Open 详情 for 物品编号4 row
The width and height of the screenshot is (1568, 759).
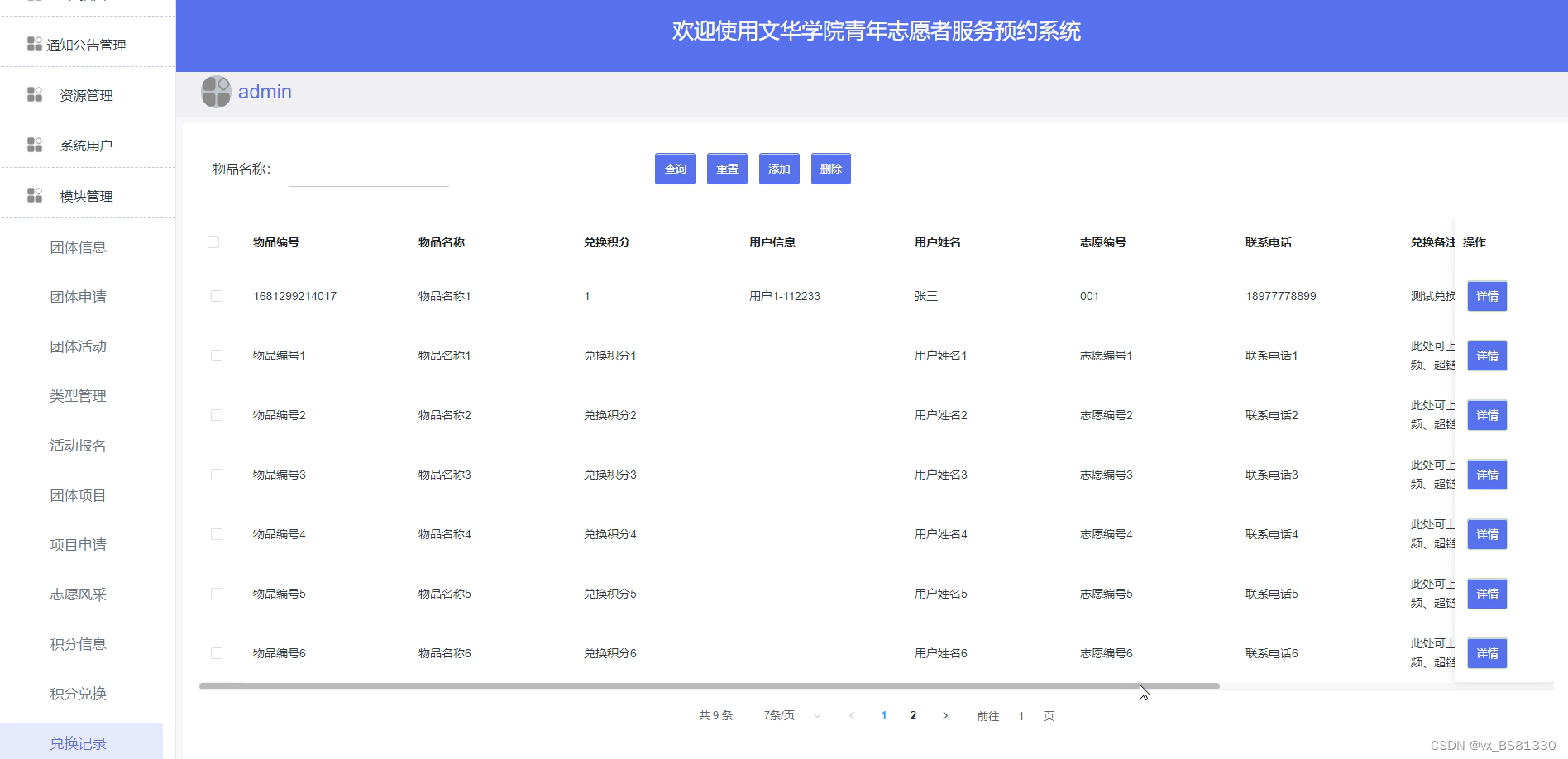coord(1487,534)
